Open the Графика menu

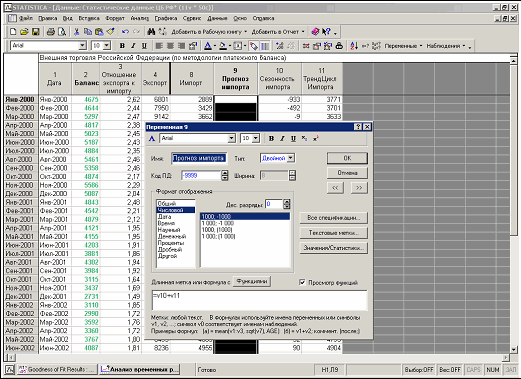pyautogui.click(x=166, y=18)
